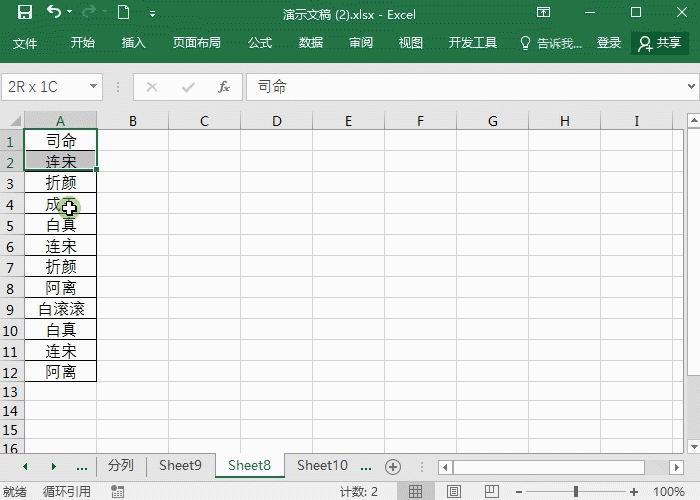Click the Save icon in title bar
Viewport: 700px width, 500px height.
coord(25,13)
